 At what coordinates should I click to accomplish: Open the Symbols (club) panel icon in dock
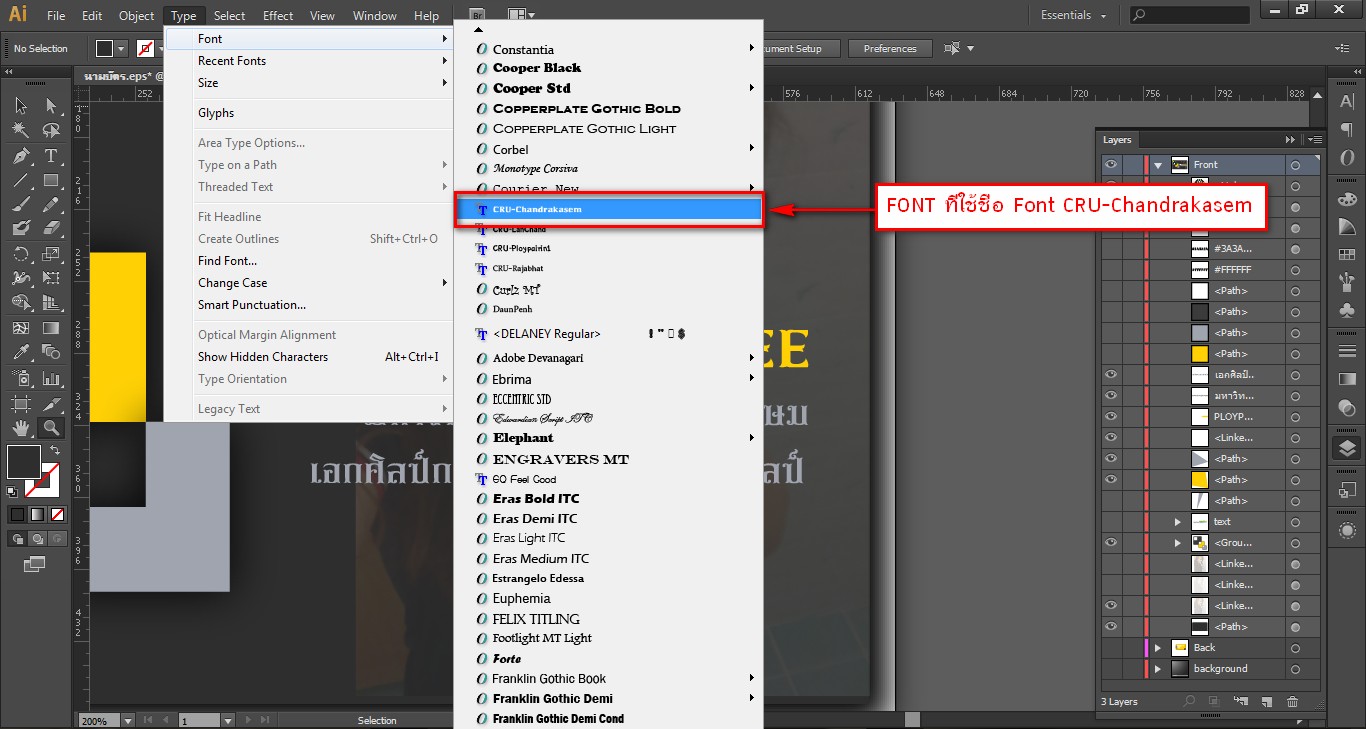(x=1347, y=310)
